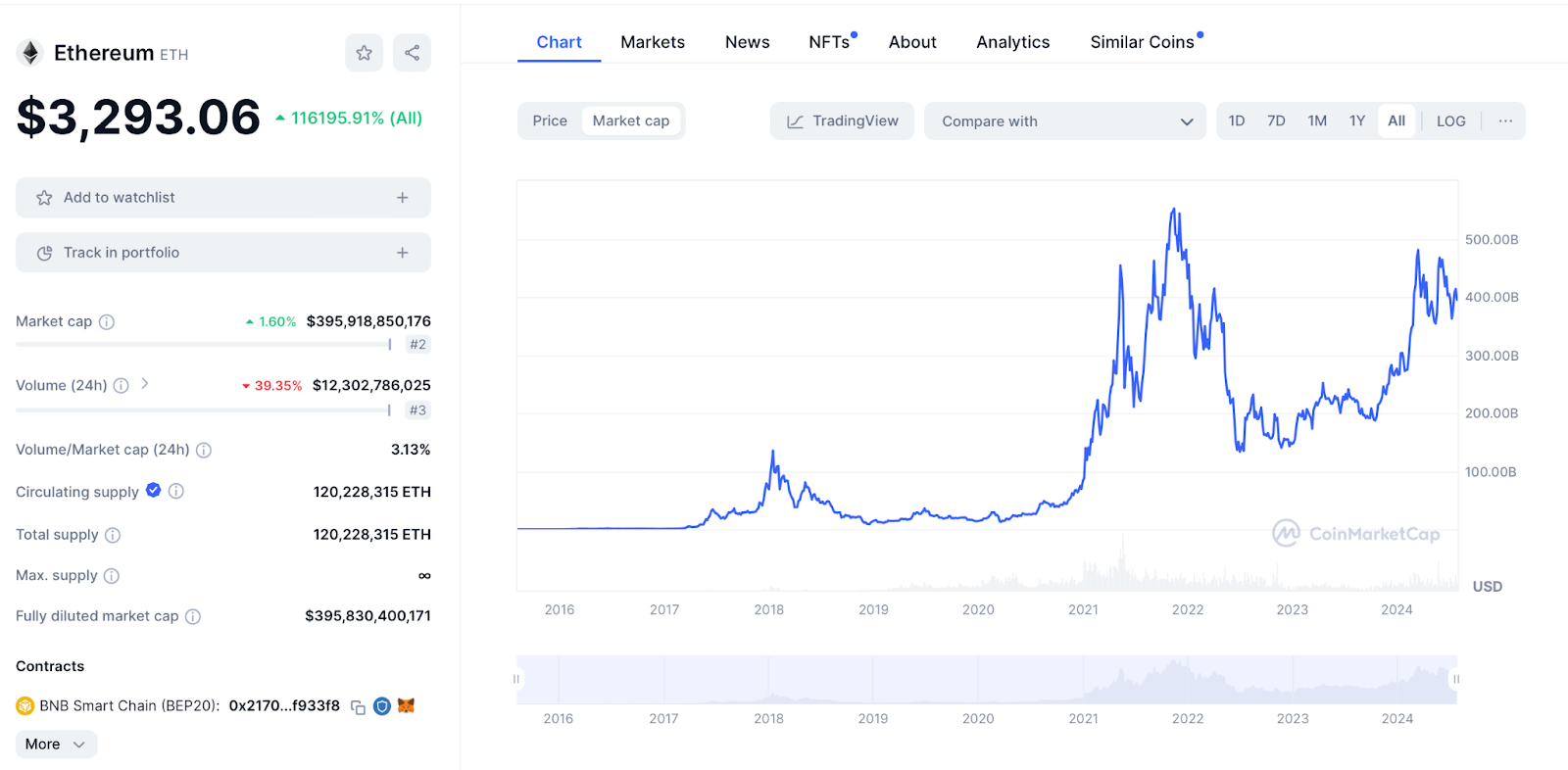This screenshot has width=1568, height=770.
Task: Select the 1M time range
Action: [1317, 121]
